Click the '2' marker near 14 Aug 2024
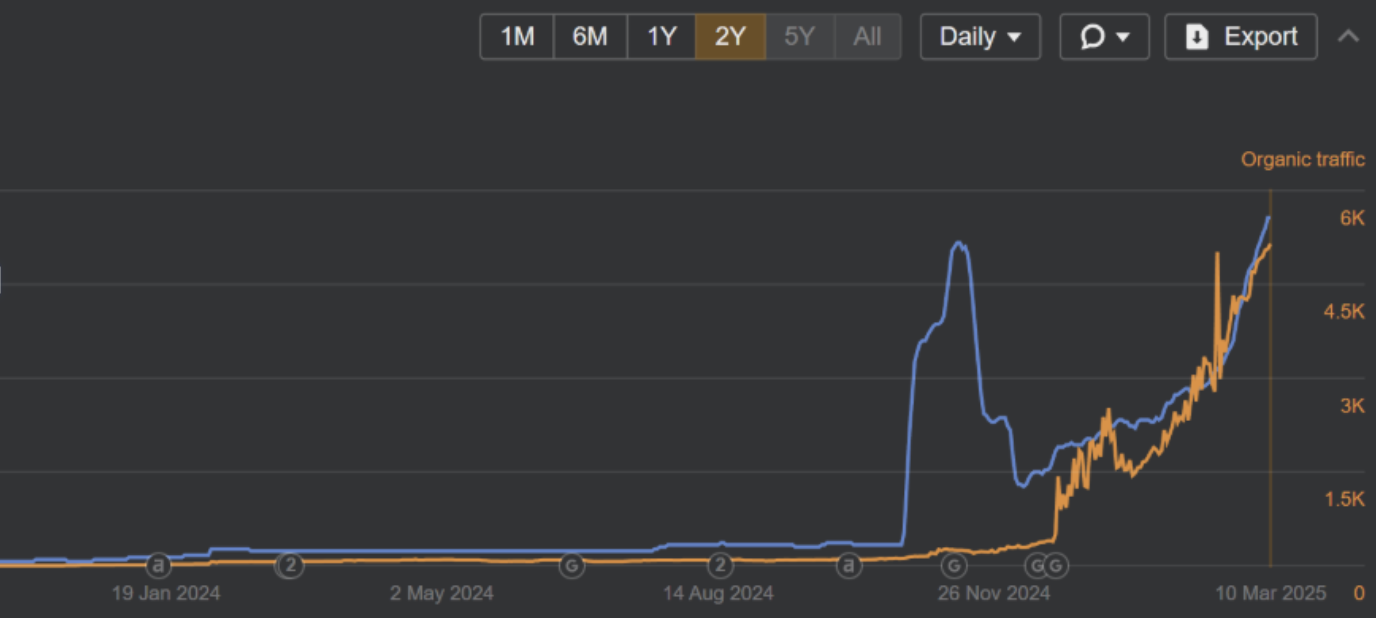Viewport: 1376px width, 618px height. click(x=720, y=565)
